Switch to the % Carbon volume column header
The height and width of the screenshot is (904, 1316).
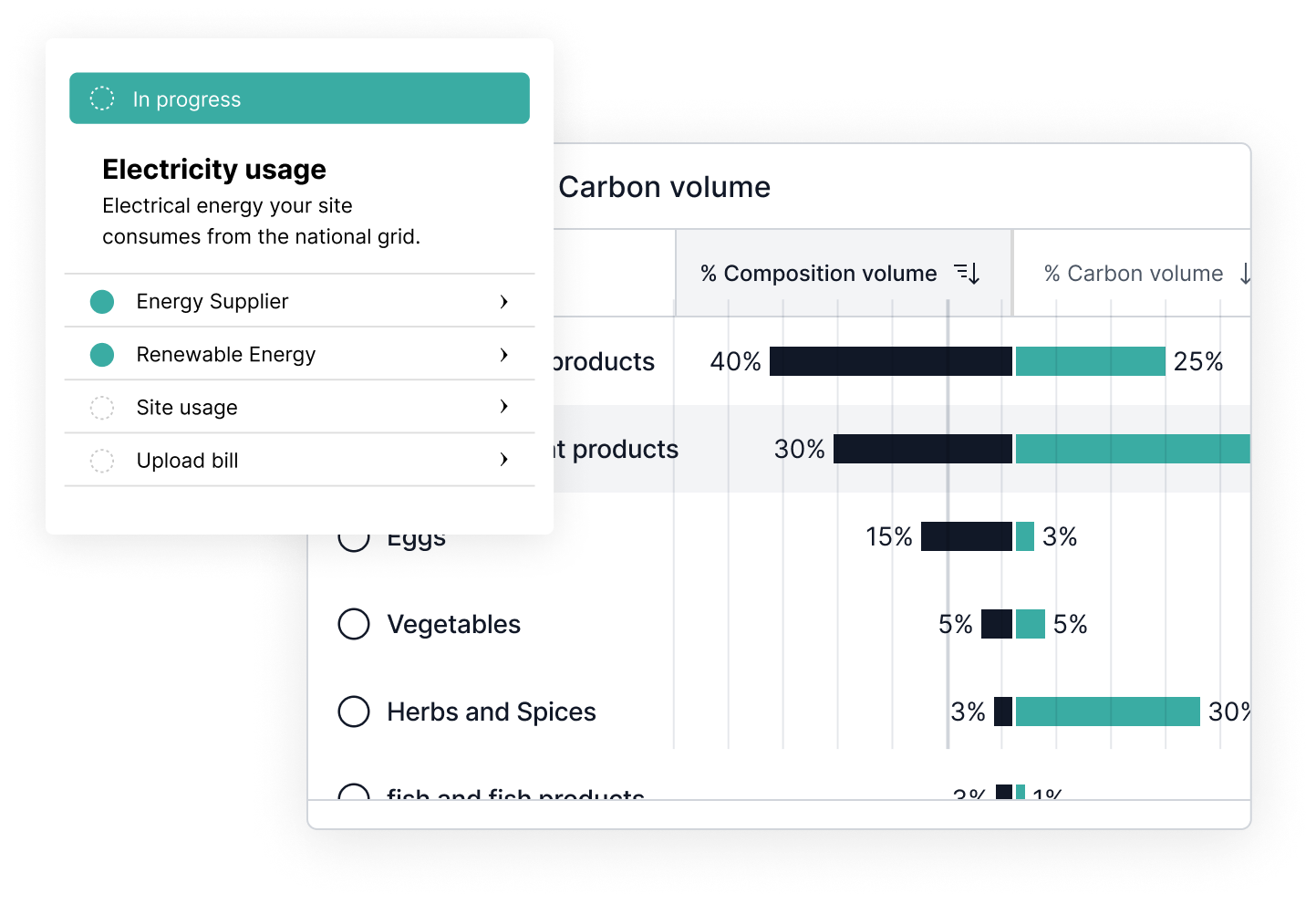(1133, 274)
